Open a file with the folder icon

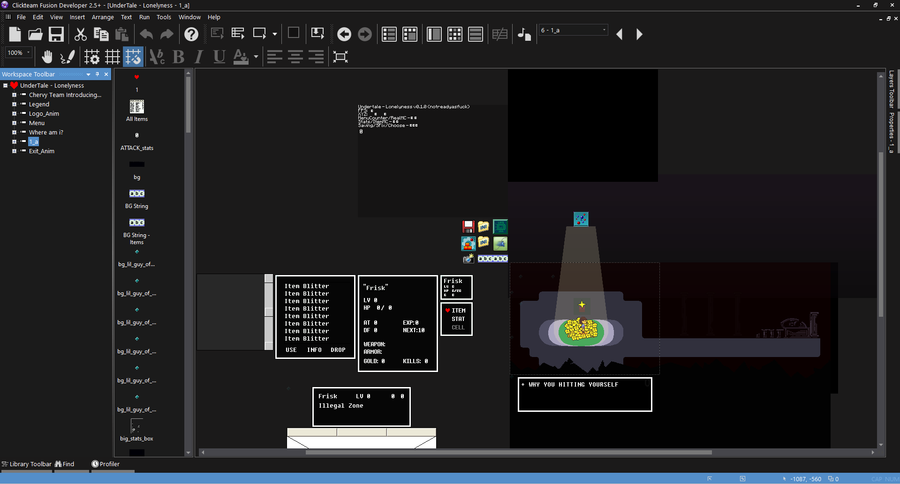(35, 34)
